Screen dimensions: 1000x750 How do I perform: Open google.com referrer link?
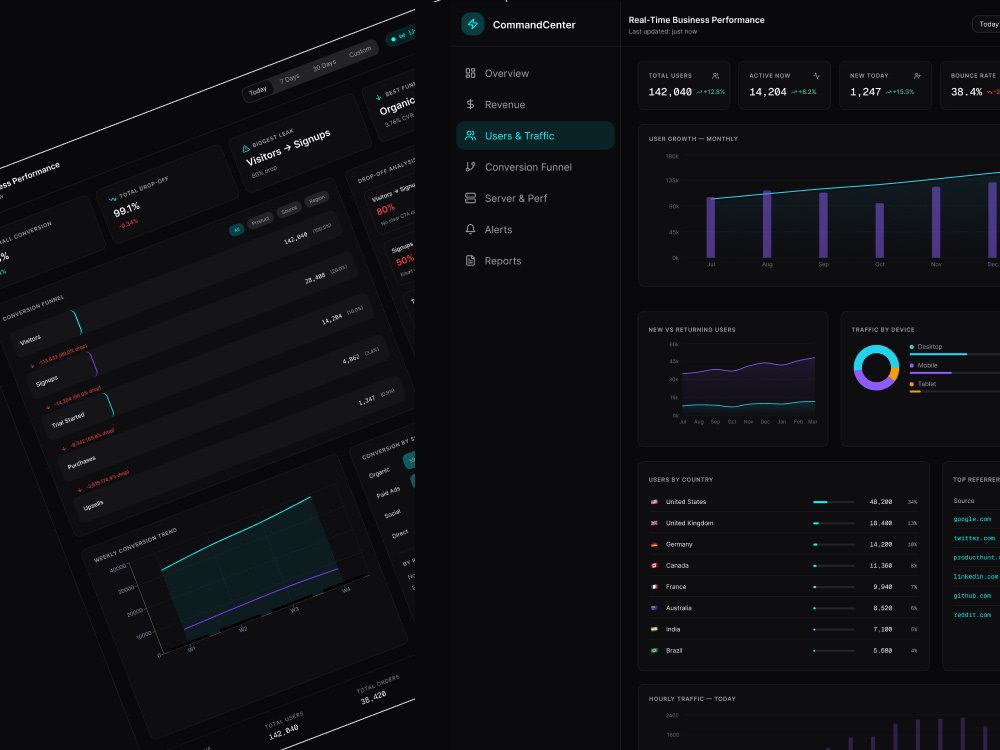pyautogui.click(x=972, y=519)
